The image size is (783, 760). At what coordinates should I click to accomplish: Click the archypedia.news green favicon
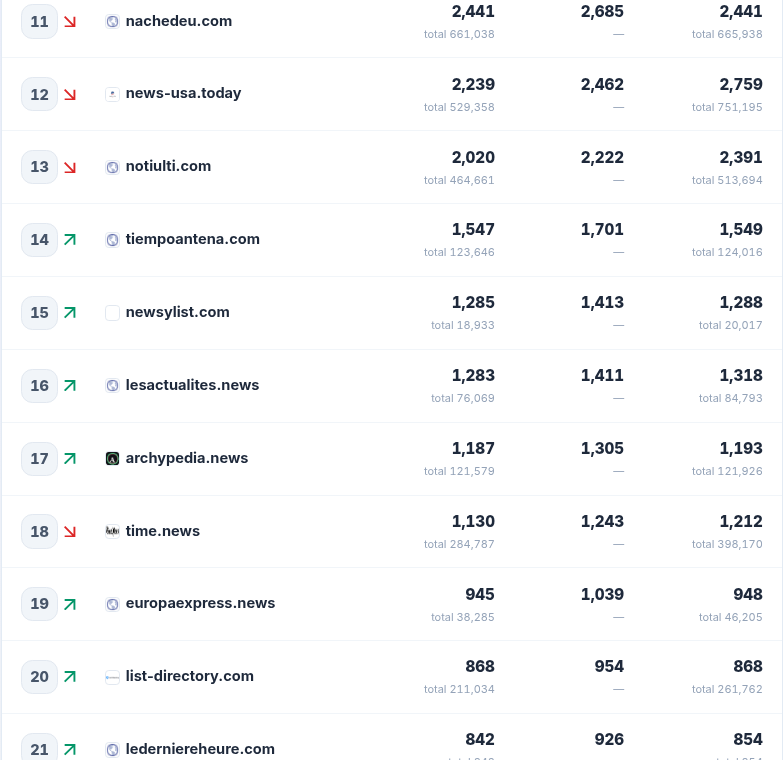tap(112, 458)
